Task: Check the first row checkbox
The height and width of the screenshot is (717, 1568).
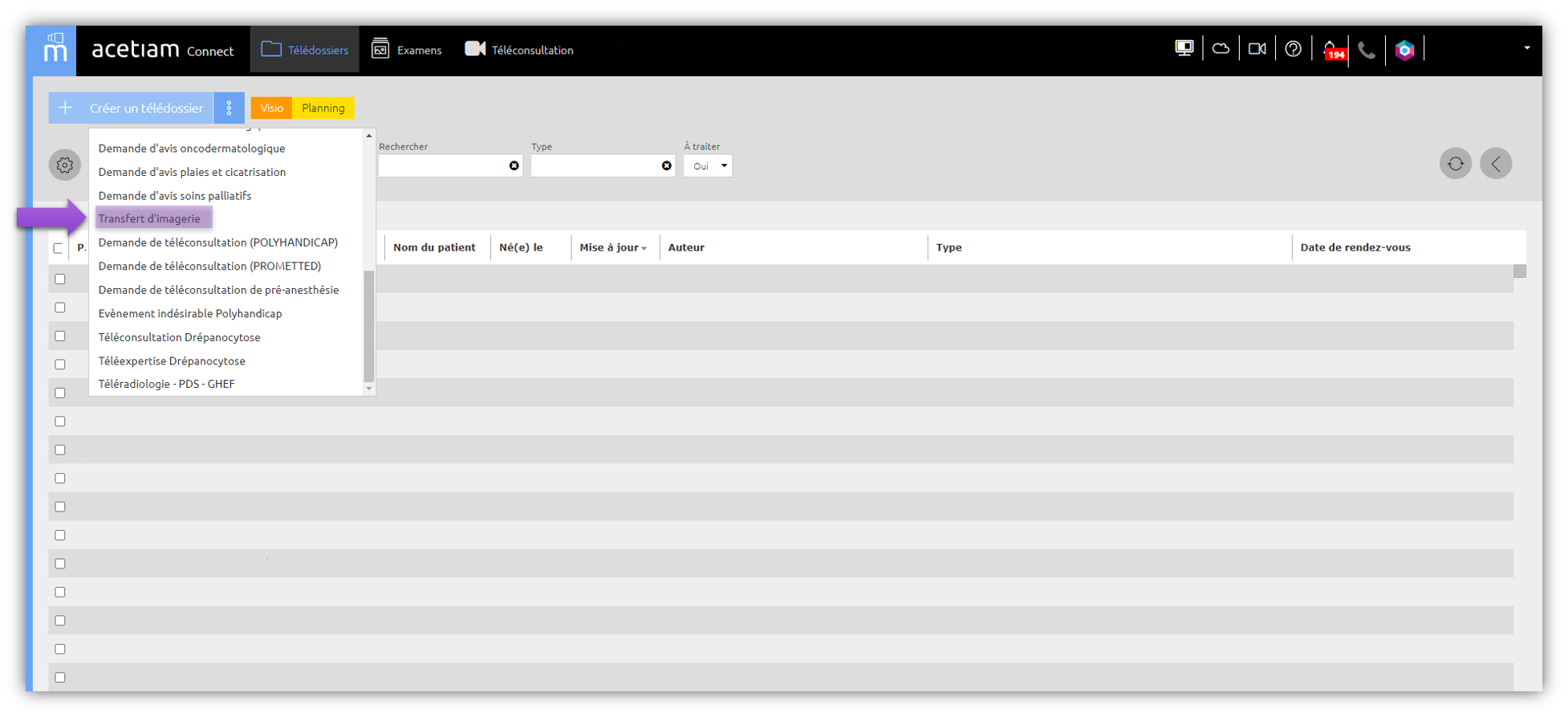Action: pyautogui.click(x=60, y=279)
